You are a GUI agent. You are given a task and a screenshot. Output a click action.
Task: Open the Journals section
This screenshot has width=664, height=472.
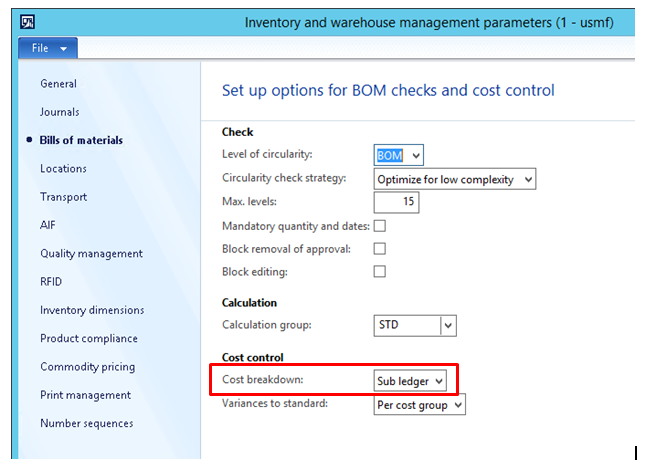(60, 112)
